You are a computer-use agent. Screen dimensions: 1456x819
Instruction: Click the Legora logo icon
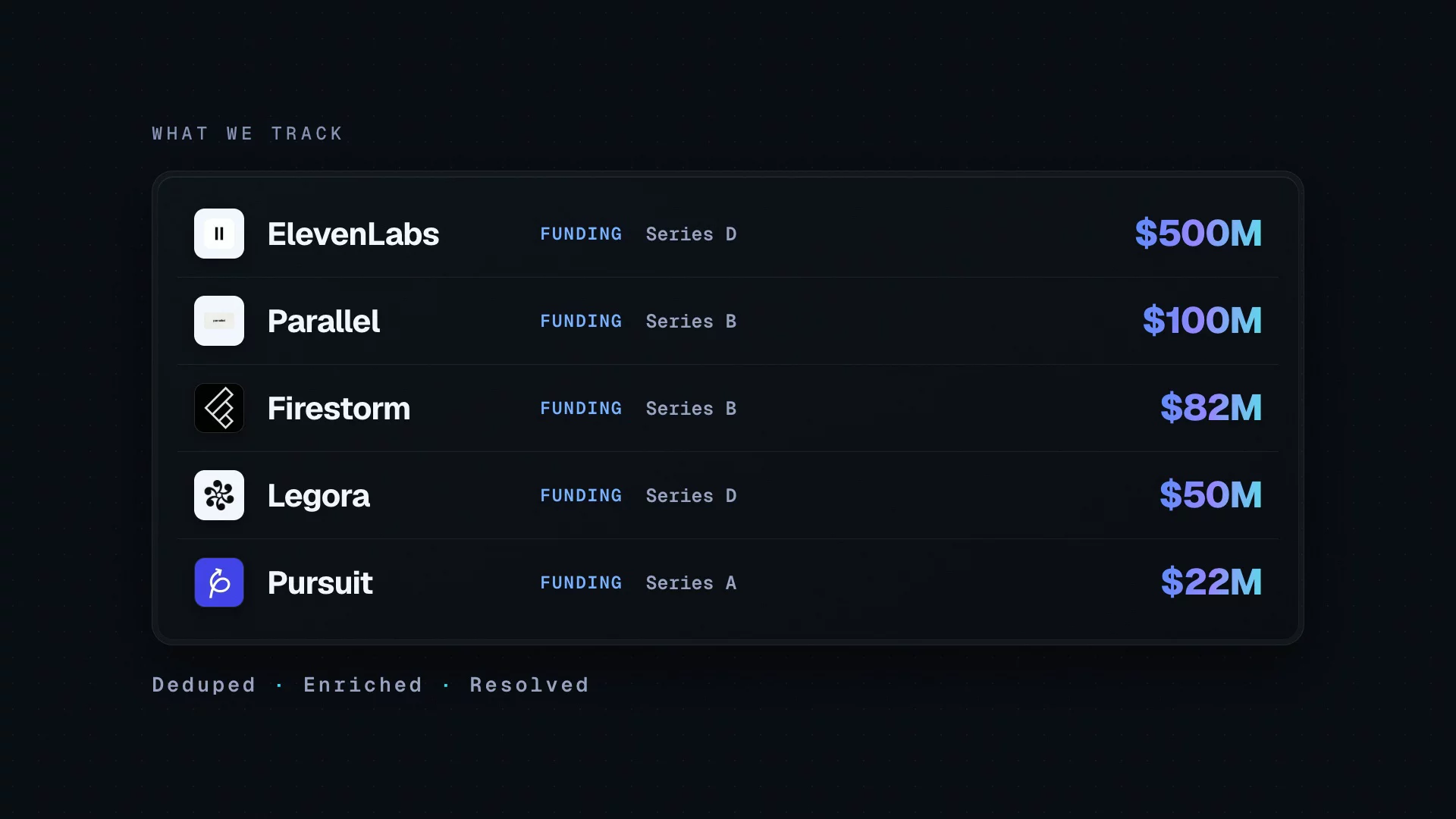(x=219, y=495)
